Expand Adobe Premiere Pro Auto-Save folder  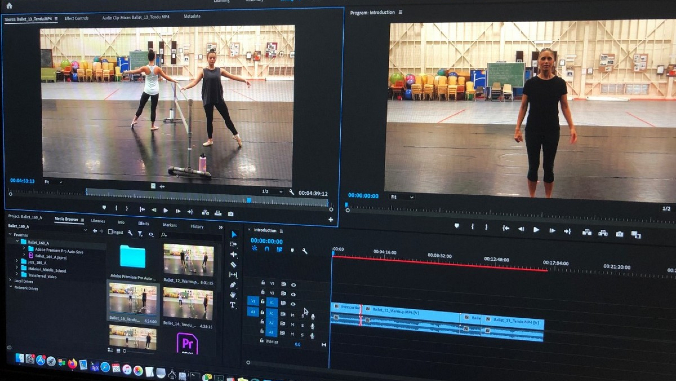pyautogui.click(x=24, y=249)
